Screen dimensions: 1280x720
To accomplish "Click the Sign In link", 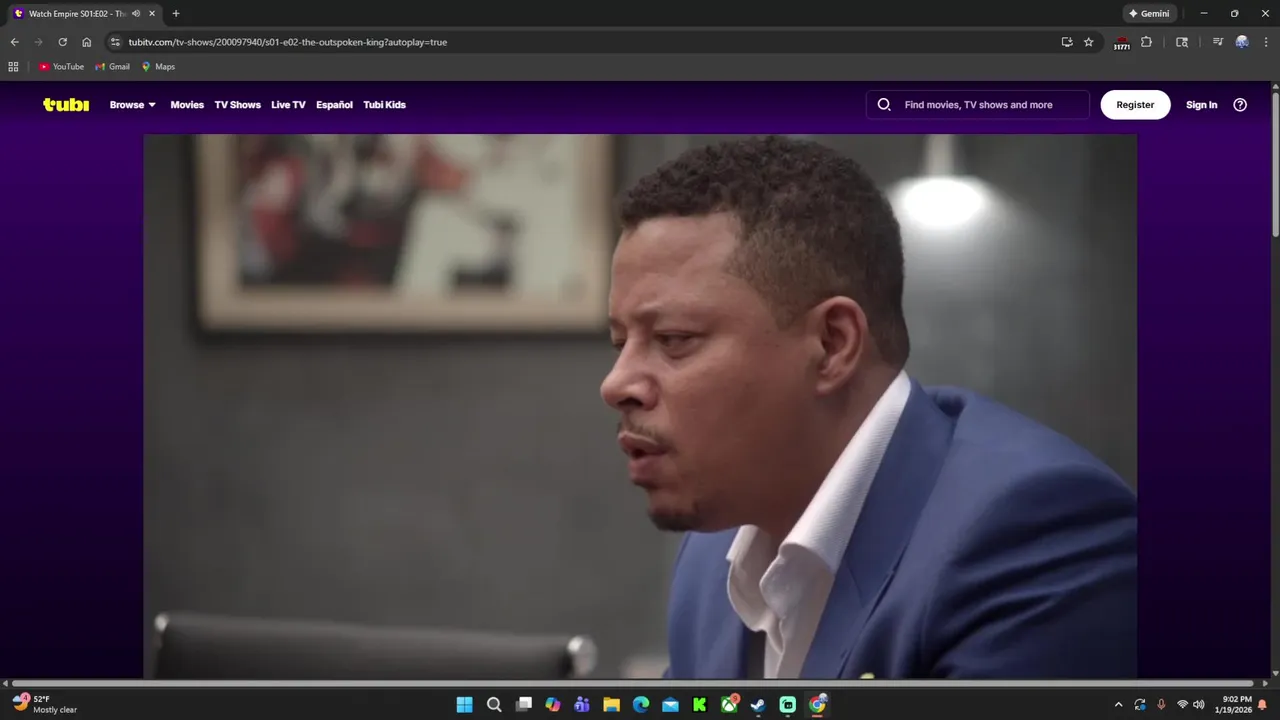I will (1201, 105).
